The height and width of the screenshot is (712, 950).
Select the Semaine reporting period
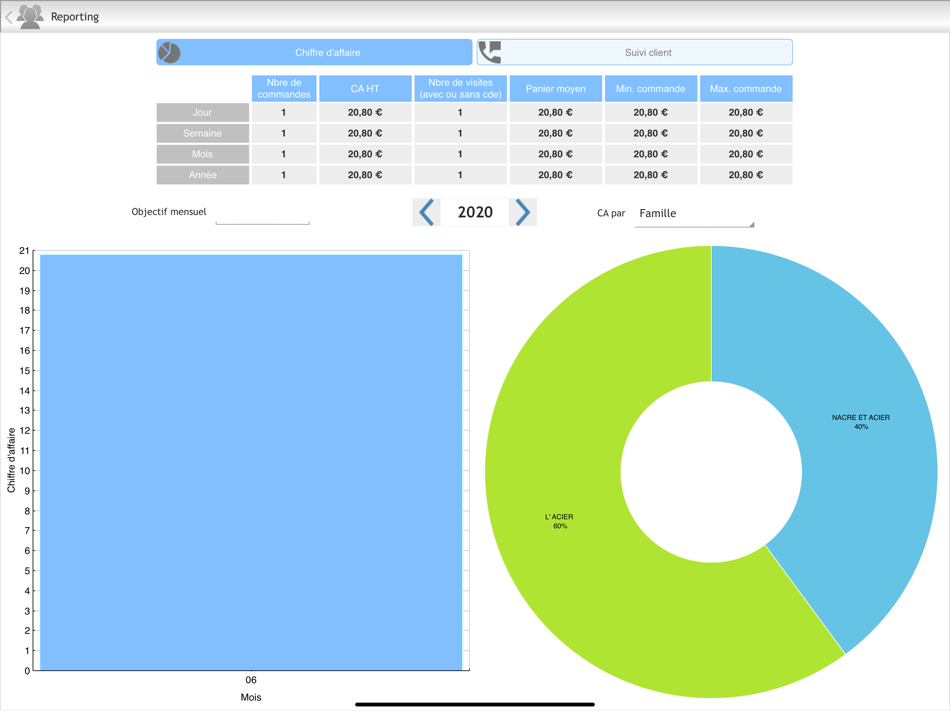pos(202,133)
